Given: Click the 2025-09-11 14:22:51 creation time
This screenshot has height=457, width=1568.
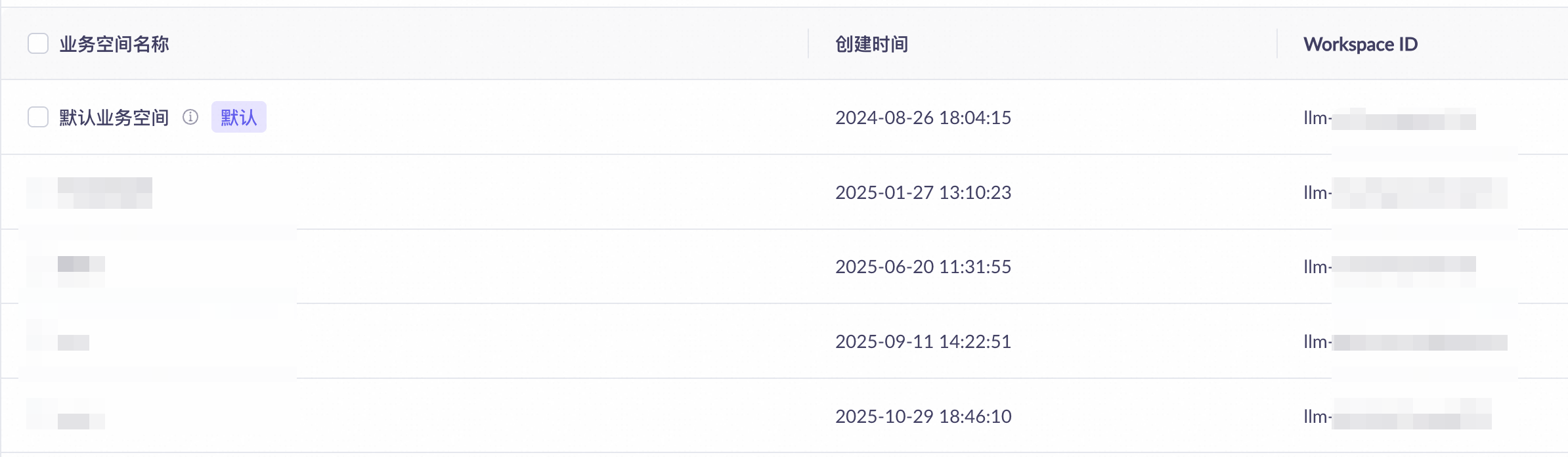Looking at the screenshot, I should point(923,341).
